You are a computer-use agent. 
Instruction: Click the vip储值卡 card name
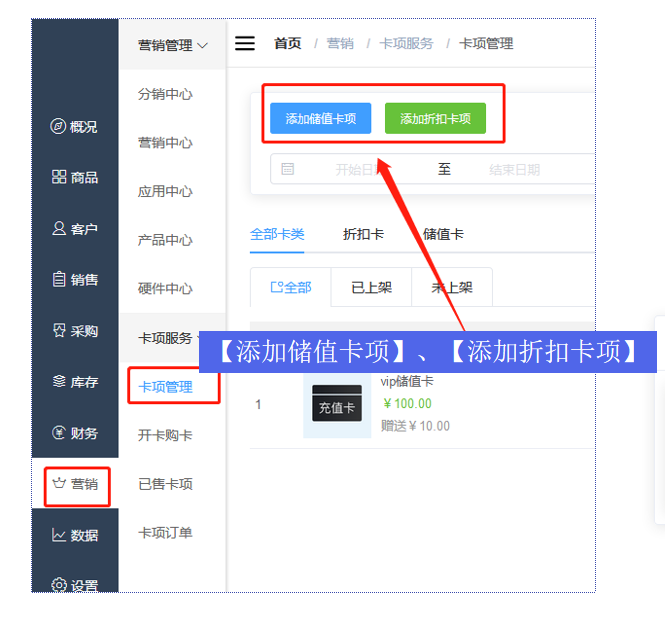click(407, 381)
